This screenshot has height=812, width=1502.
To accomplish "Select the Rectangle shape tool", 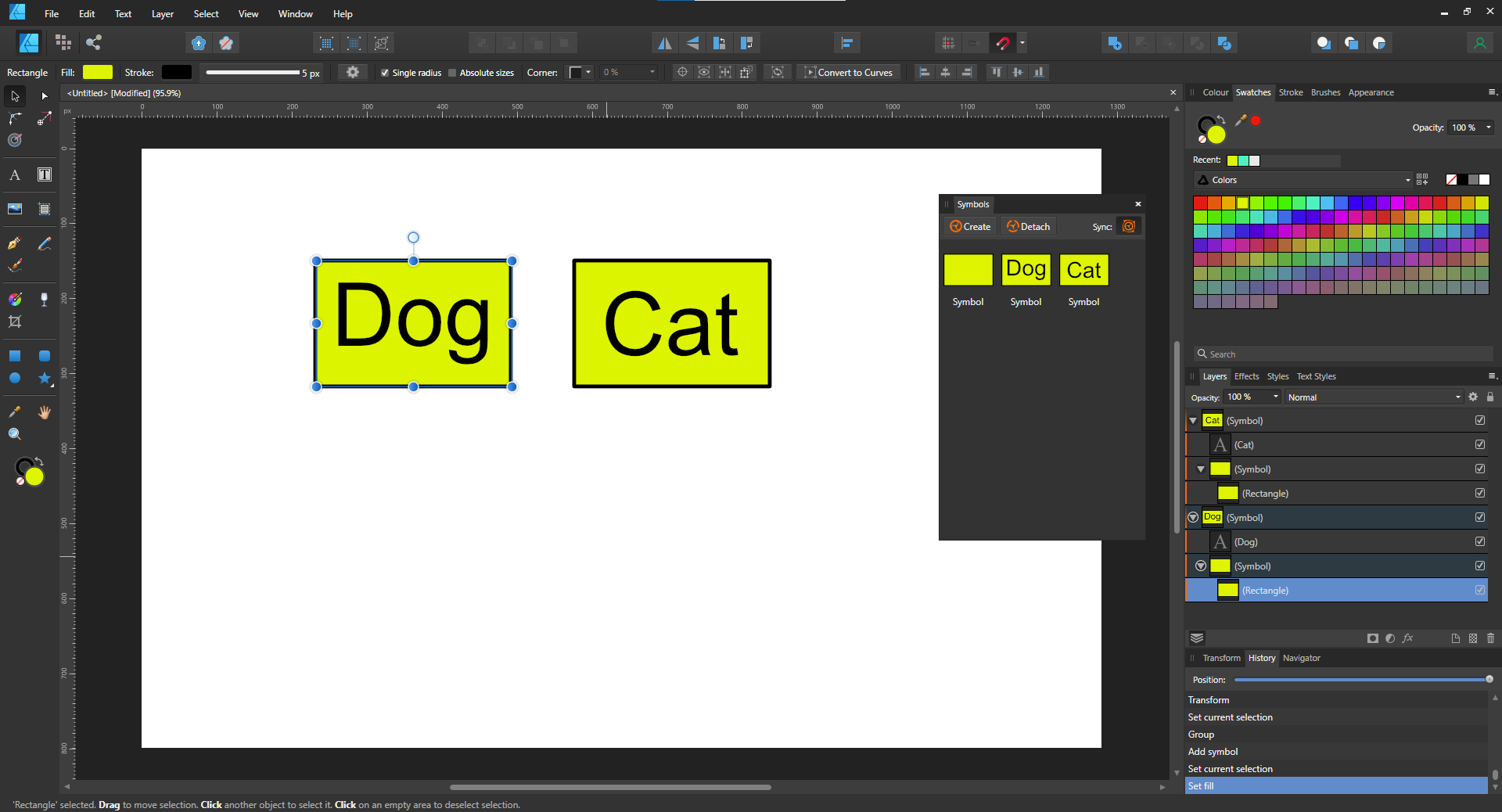I will coord(15,356).
